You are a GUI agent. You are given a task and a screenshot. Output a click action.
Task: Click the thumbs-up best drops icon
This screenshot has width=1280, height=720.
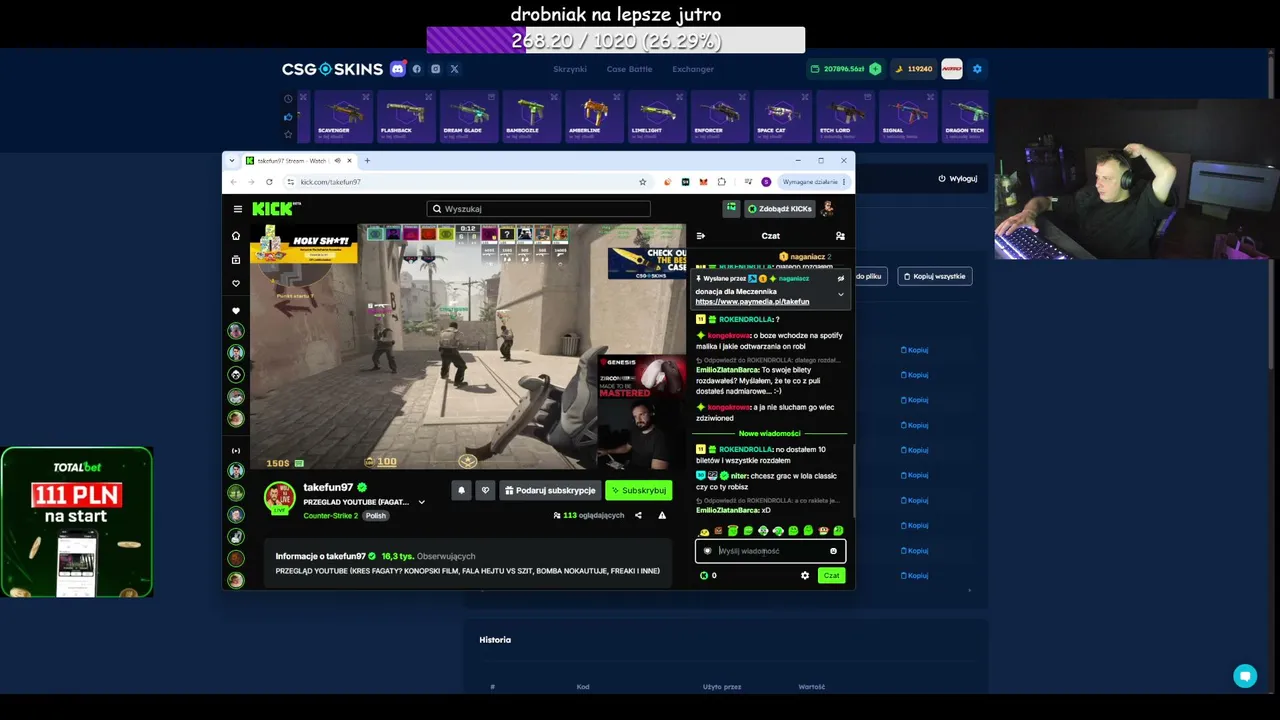pyautogui.click(x=288, y=117)
